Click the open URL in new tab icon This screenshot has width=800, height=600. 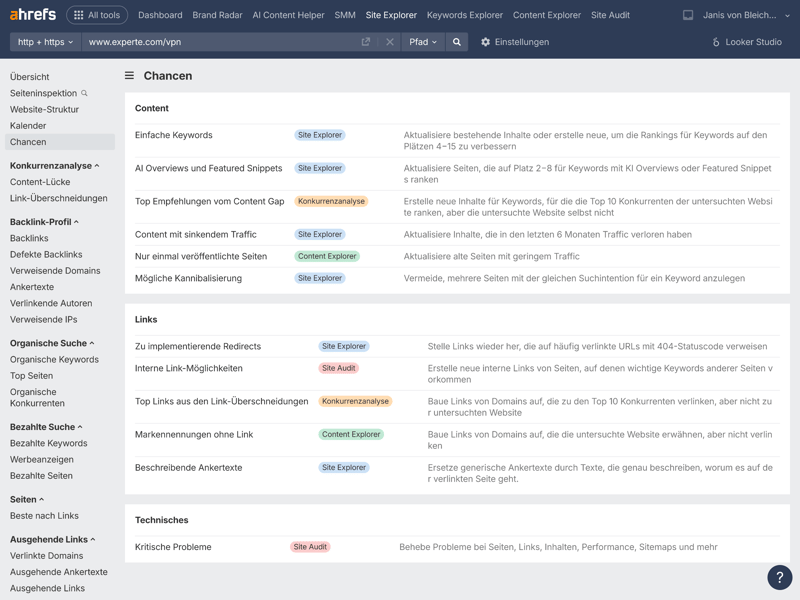[x=366, y=42]
